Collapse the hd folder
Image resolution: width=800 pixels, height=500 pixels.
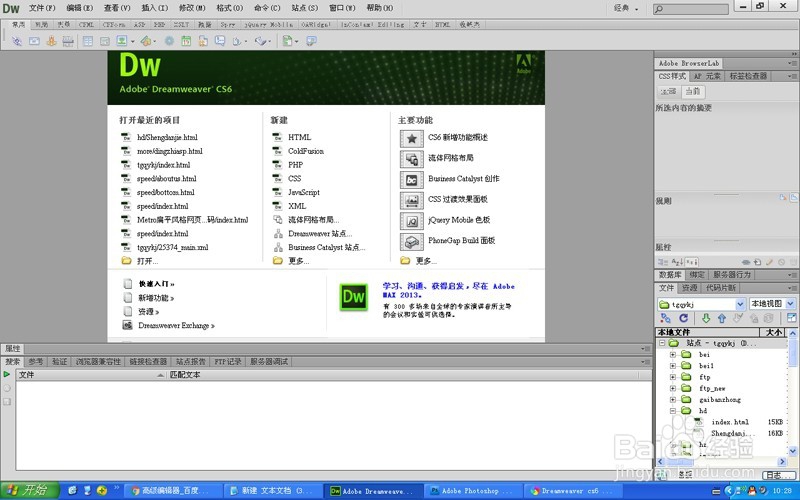point(672,411)
